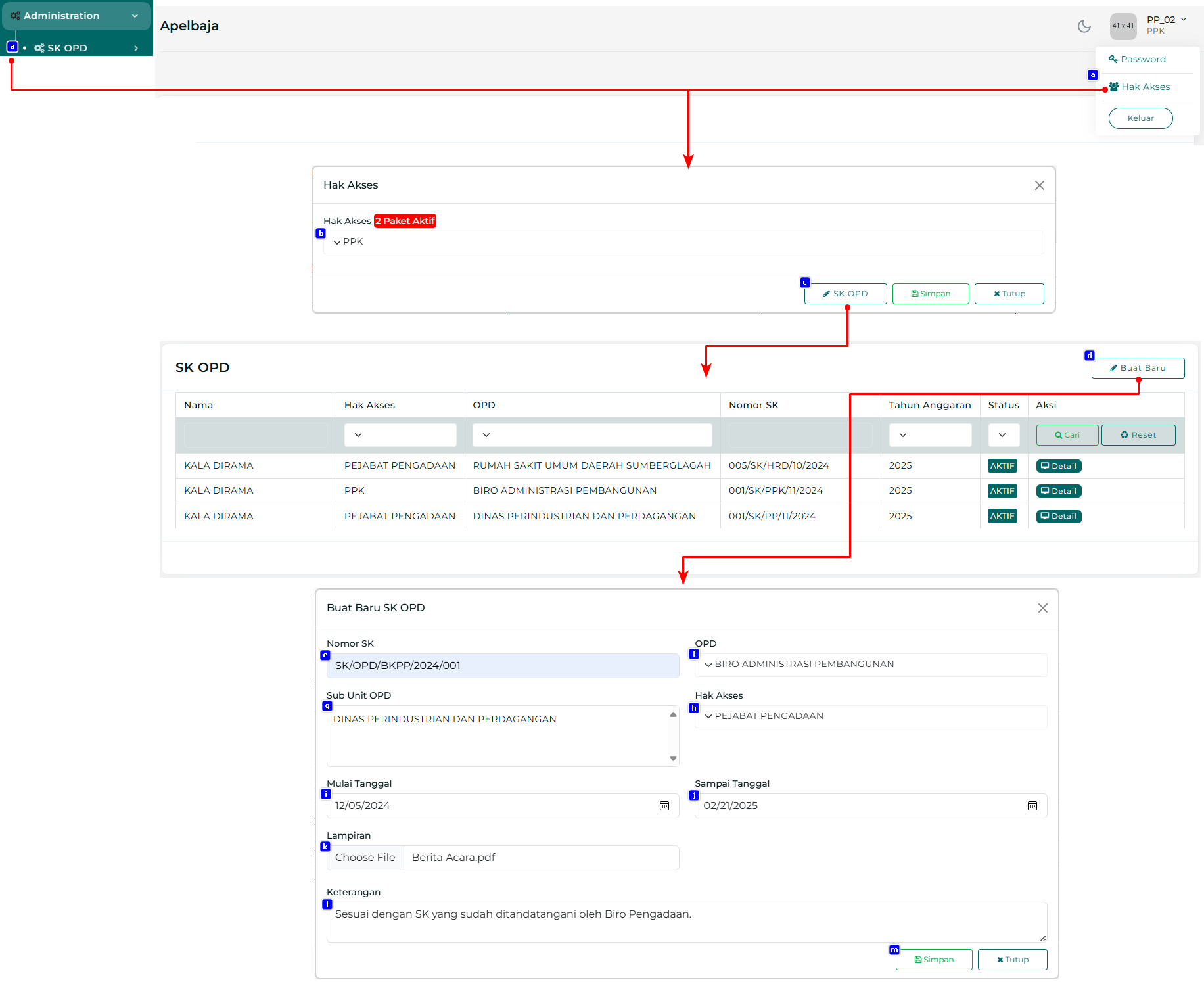Open the PPK Hak Akses dropdown
The image size is (1204, 982).
coord(683,242)
